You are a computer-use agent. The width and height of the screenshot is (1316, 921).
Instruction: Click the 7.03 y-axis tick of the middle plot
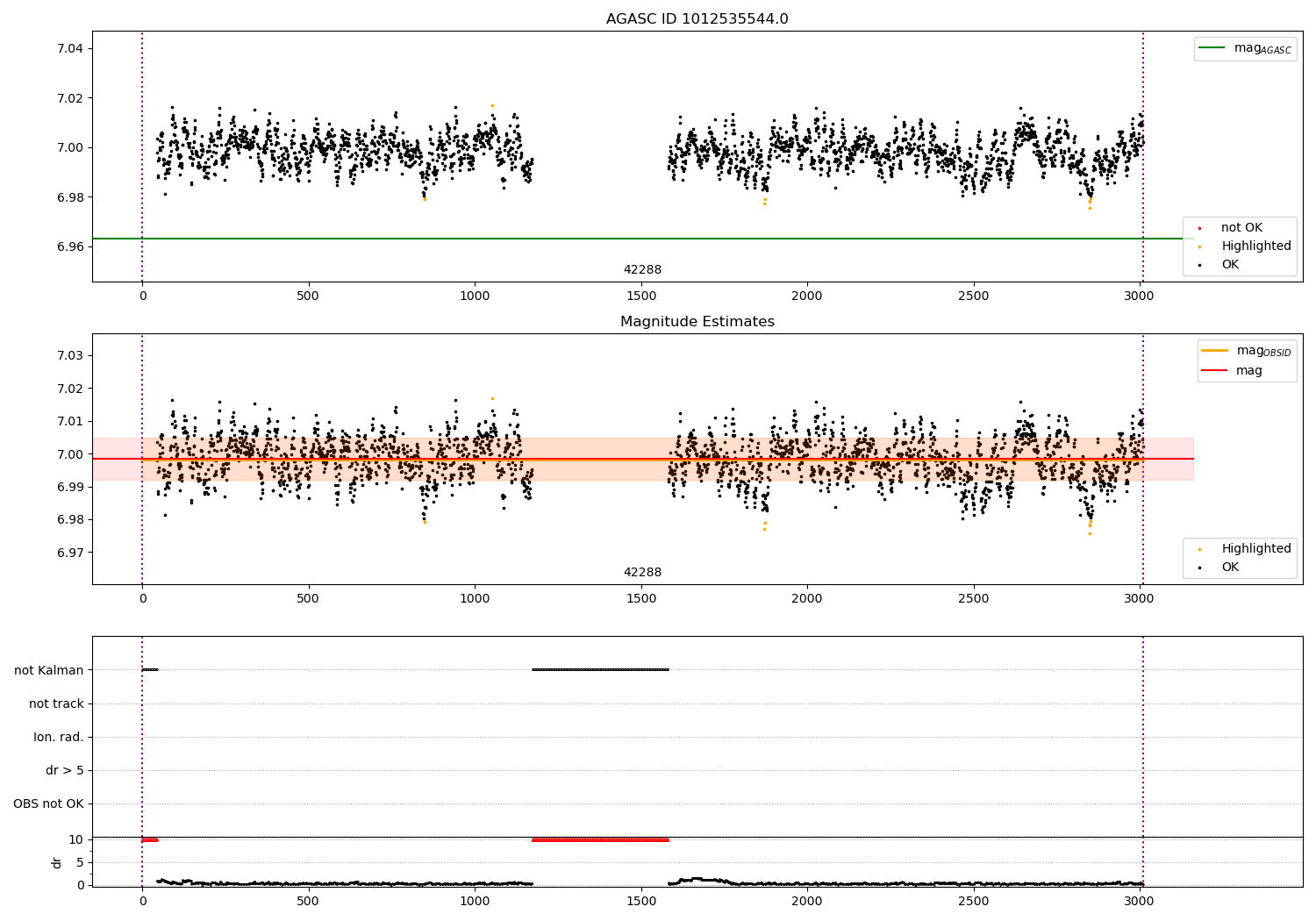tap(69, 355)
